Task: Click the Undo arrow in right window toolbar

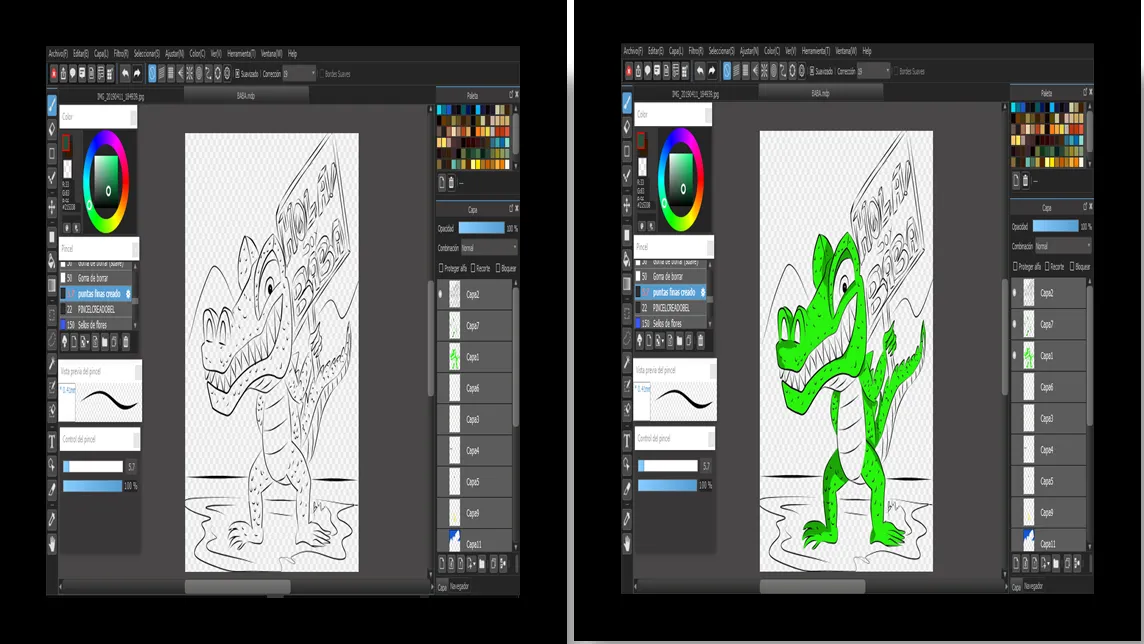Action: coord(699,72)
